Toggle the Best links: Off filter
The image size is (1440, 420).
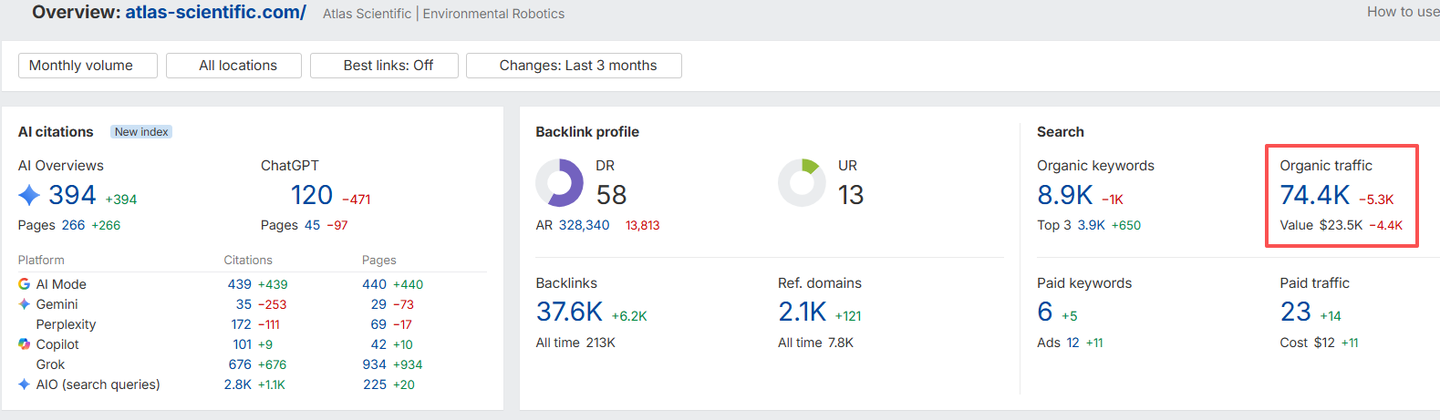coord(385,65)
